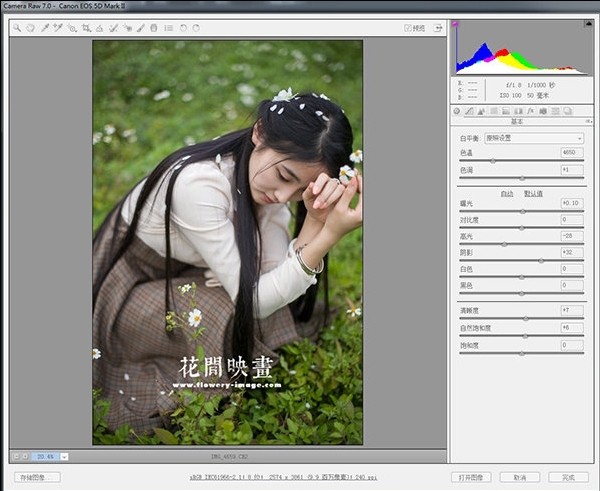Toggle shadow clipping warning on histogram

[457, 23]
